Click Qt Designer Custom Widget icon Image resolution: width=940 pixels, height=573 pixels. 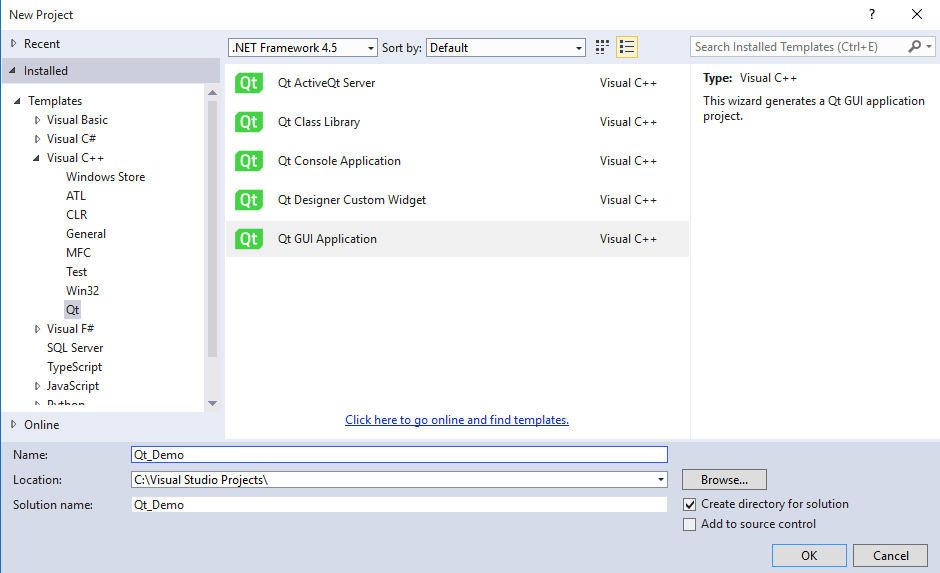coord(249,200)
